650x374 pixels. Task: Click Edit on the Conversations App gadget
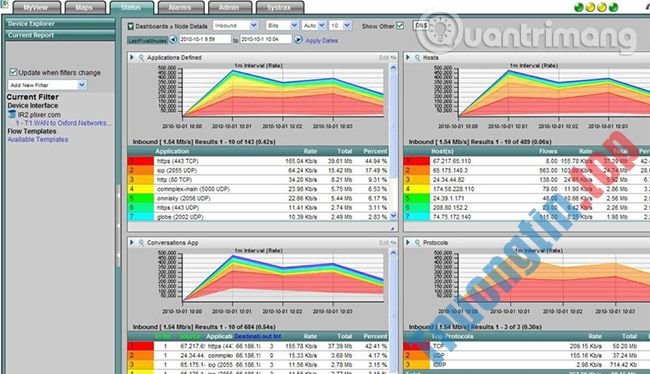click(x=384, y=243)
